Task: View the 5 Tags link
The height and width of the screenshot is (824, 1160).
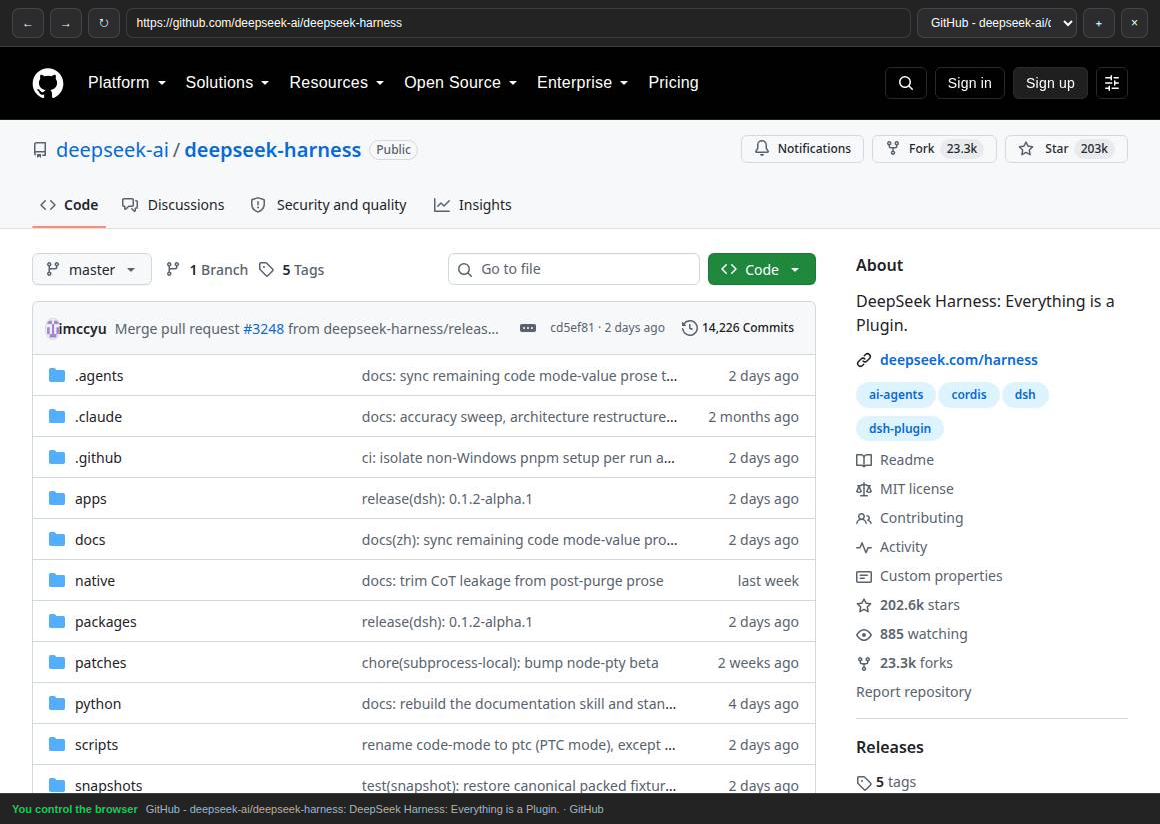Action: pos(291,269)
